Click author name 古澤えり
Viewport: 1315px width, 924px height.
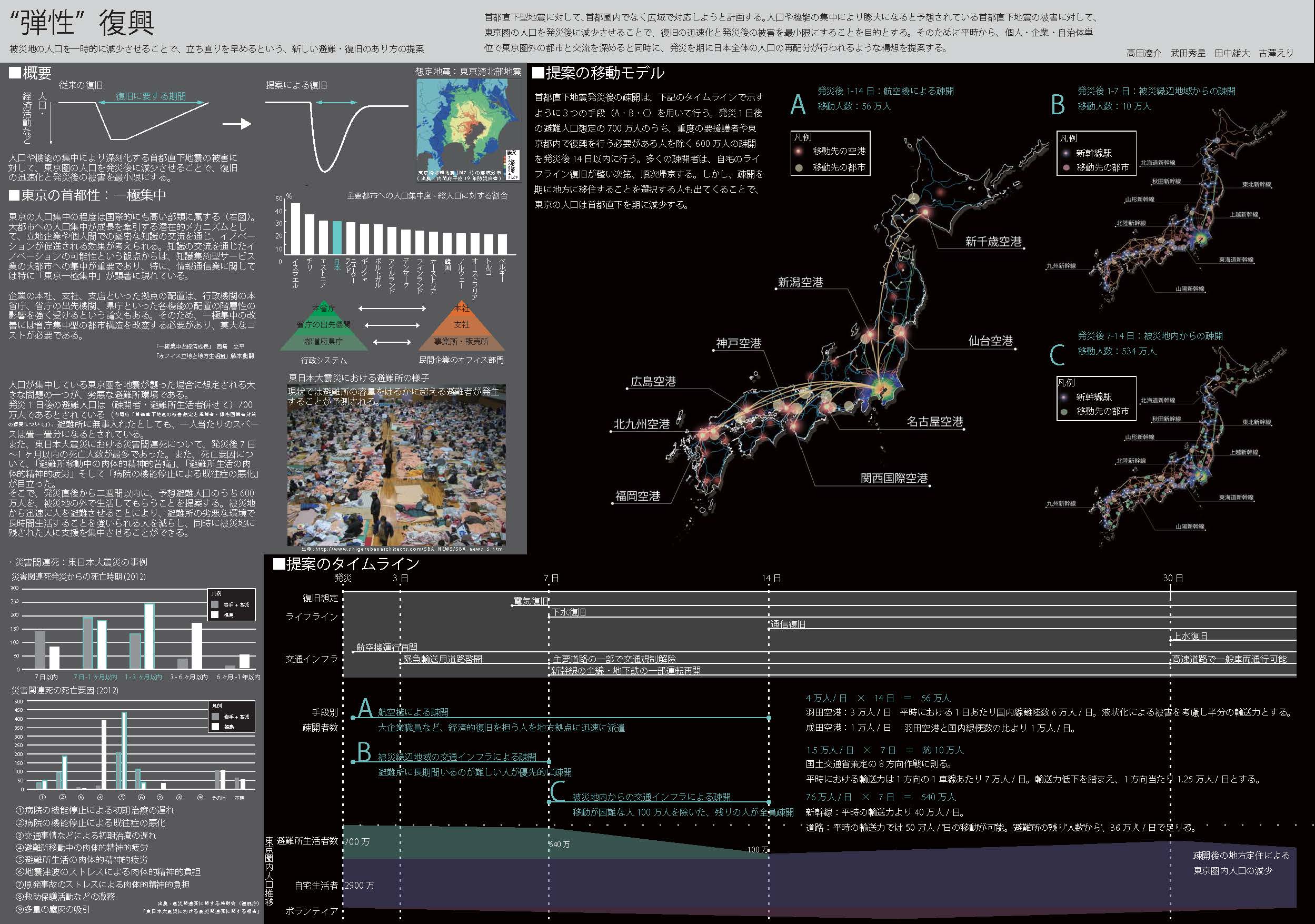pos(1276,53)
